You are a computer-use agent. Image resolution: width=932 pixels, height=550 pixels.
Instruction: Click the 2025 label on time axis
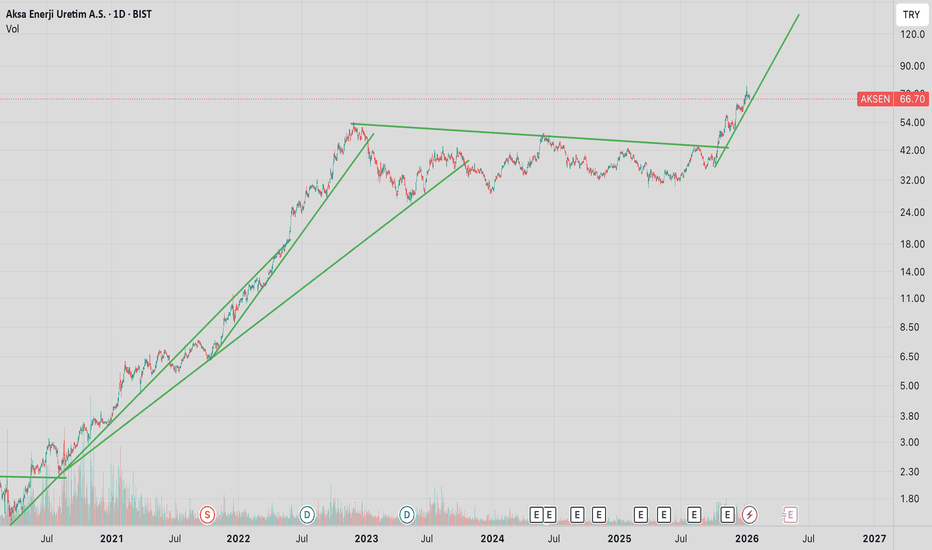pos(619,539)
